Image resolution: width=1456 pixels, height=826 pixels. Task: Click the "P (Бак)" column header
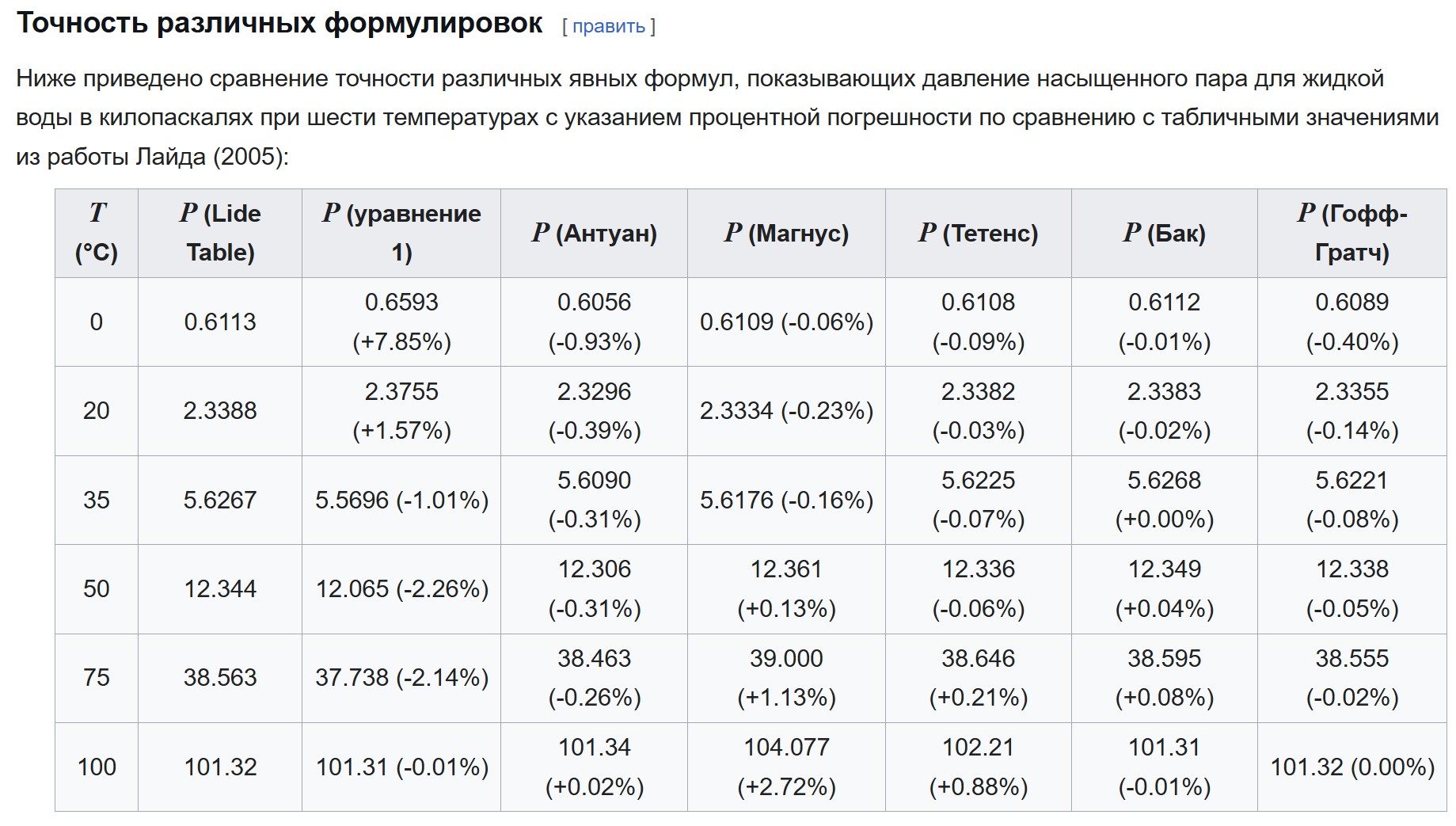1164,233
